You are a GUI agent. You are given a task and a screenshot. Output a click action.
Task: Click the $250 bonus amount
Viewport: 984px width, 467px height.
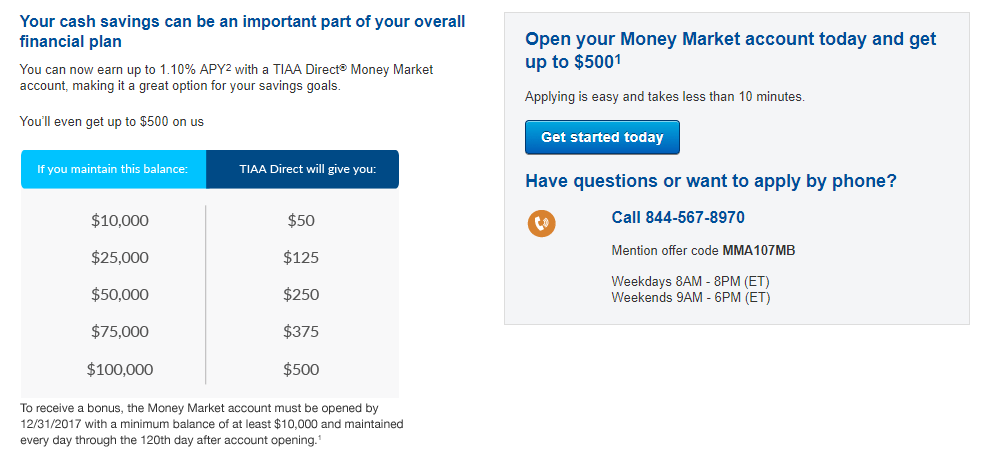tap(301, 295)
